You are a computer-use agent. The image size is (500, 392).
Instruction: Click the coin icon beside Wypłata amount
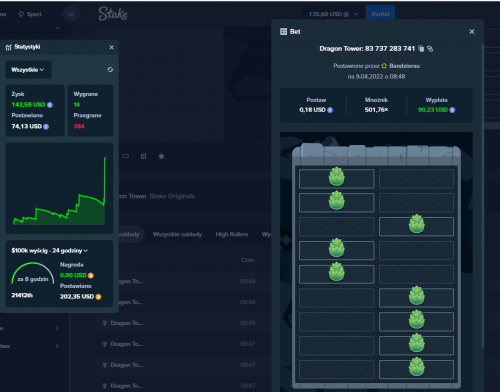[x=452, y=110]
